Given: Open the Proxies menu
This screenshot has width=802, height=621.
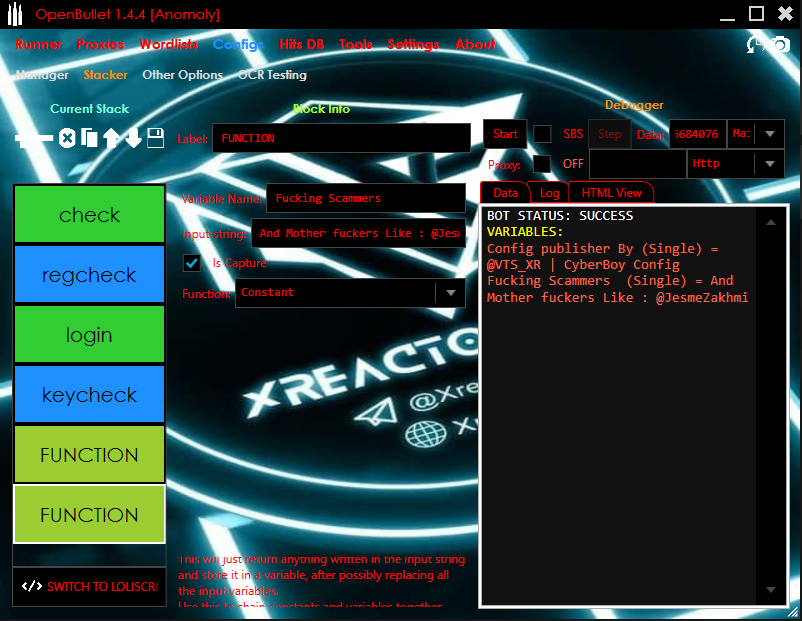Looking at the screenshot, I should pyautogui.click(x=101, y=45).
